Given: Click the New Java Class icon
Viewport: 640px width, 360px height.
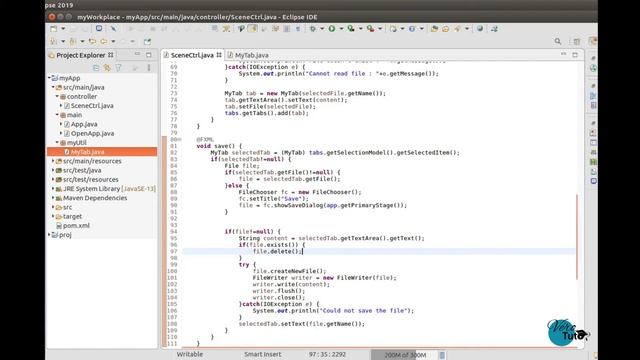Looking at the screenshot, I should (x=412, y=29).
